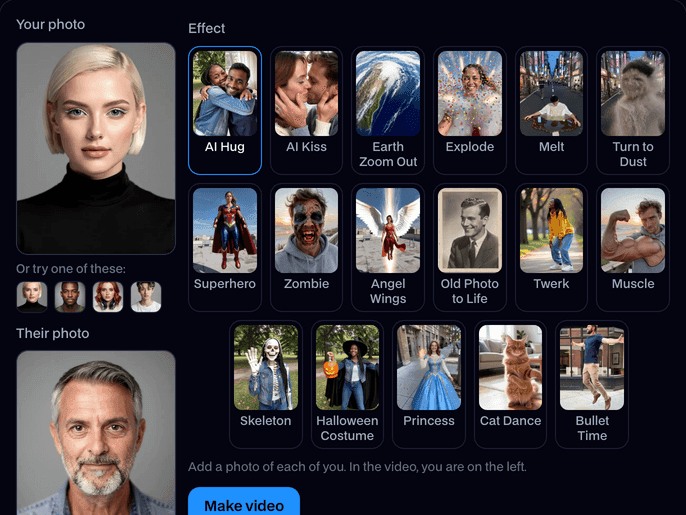
Task: Click the large Your photo image
Action: point(96,148)
